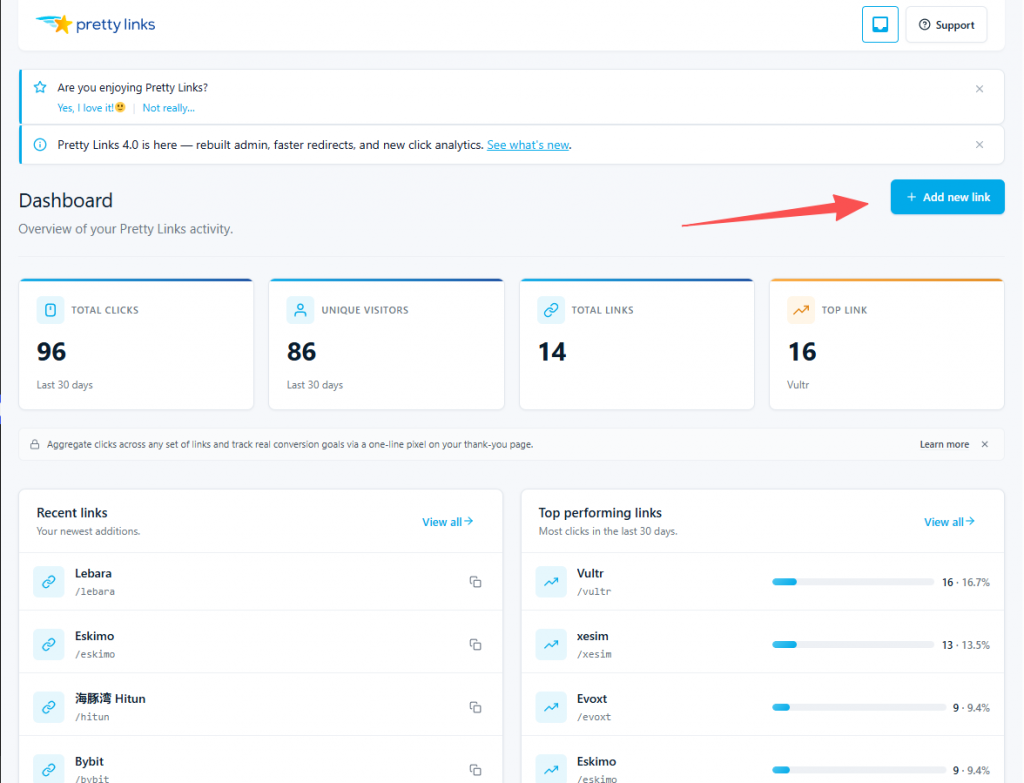Dismiss the 'Are you enjoying Pretty Links?' notice
This screenshot has height=783, width=1024.
click(x=979, y=89)
